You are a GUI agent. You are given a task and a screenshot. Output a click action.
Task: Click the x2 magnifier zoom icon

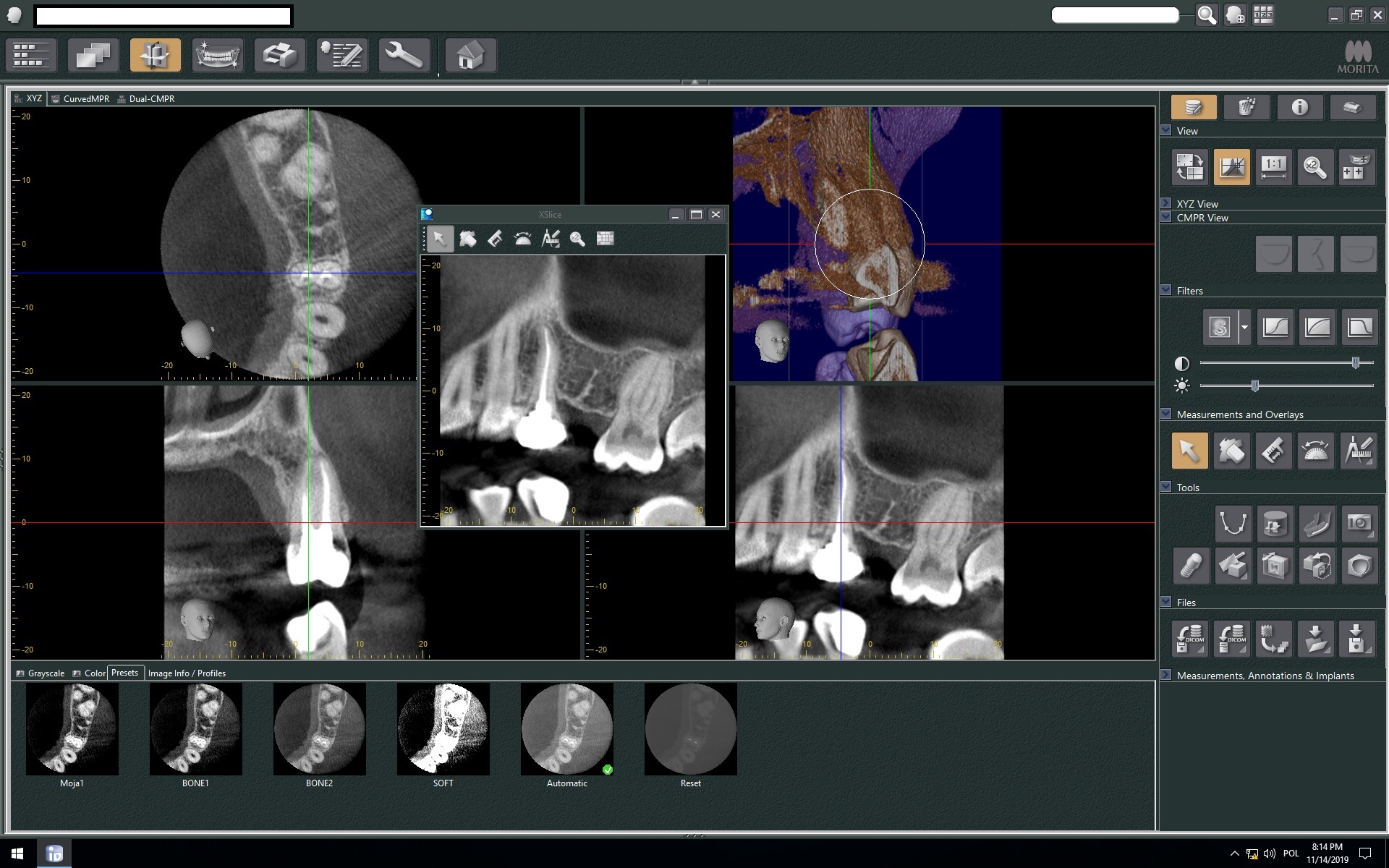[1315, 167]
